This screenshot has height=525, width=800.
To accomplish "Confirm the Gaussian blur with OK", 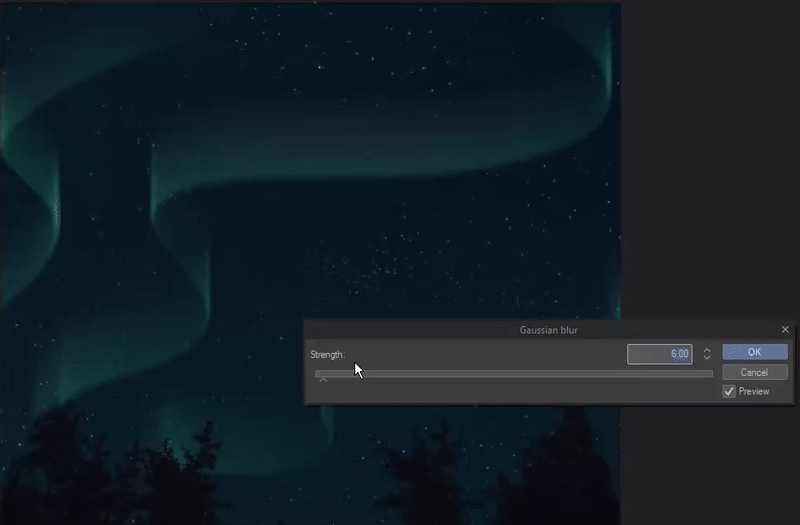I will point(755,352).
